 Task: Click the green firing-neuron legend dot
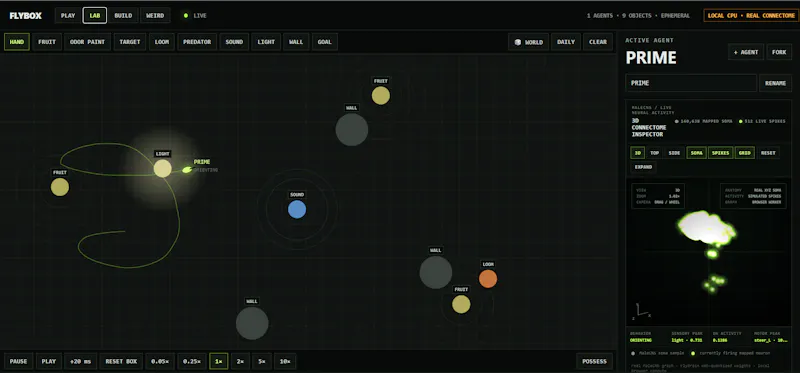(x=693, y=353)
